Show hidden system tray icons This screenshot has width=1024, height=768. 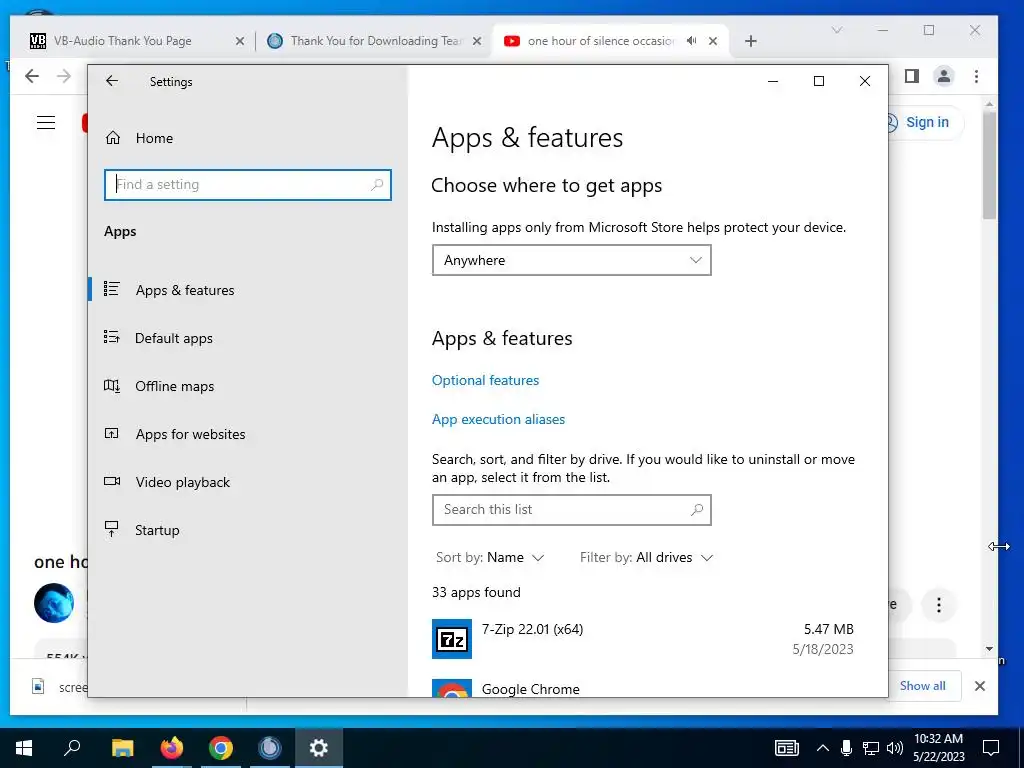[x=823, y=748]
